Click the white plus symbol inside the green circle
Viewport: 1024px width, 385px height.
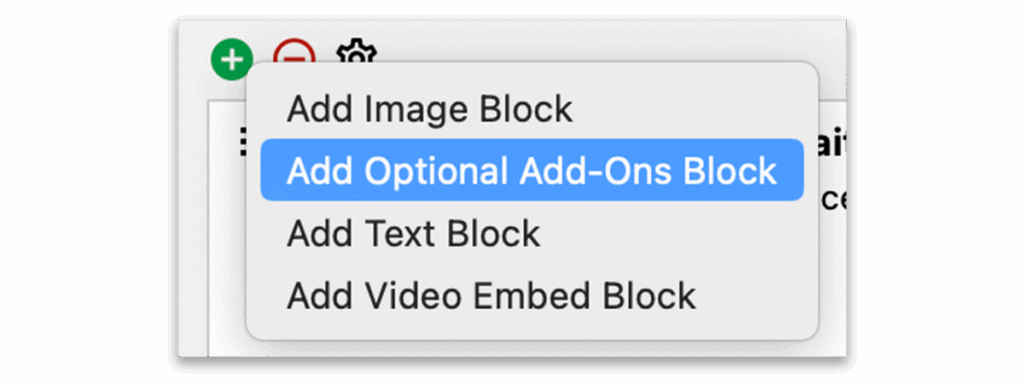click(x=232, y=60)
